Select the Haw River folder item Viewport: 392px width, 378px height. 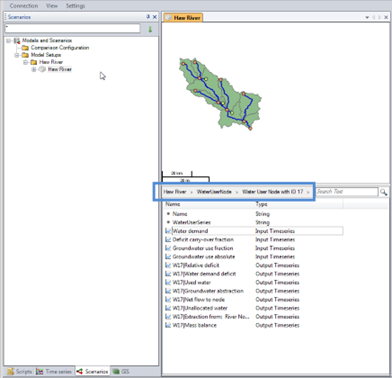click(x=51, y=62)
